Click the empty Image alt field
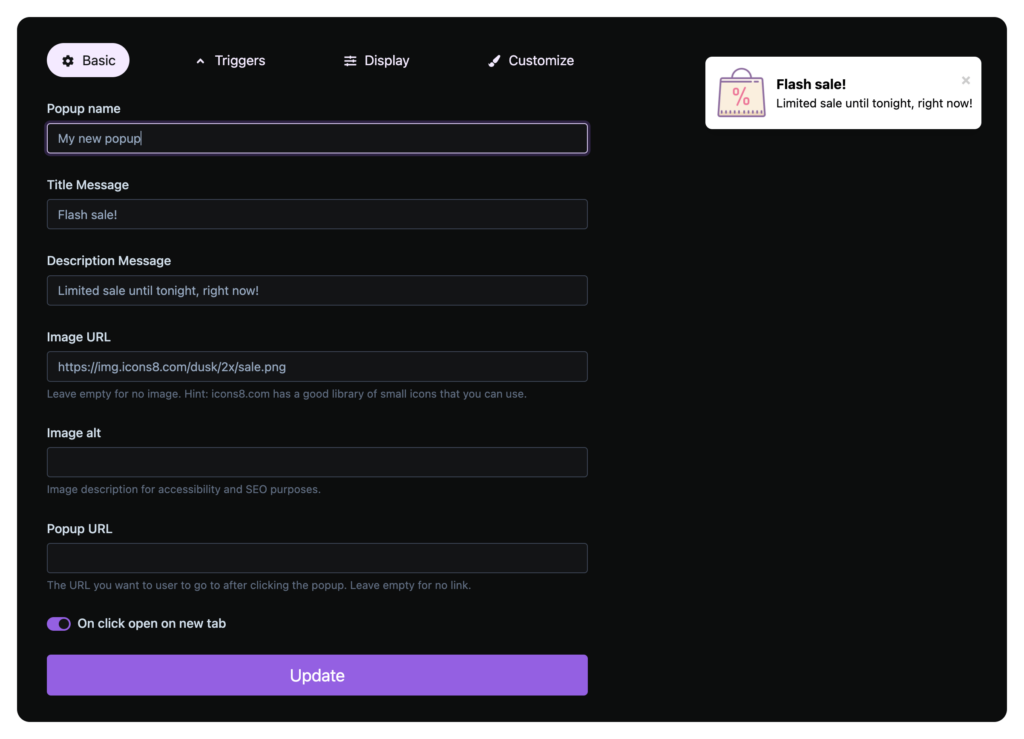This screenshot has width=1024, height=739. (317, 462)
